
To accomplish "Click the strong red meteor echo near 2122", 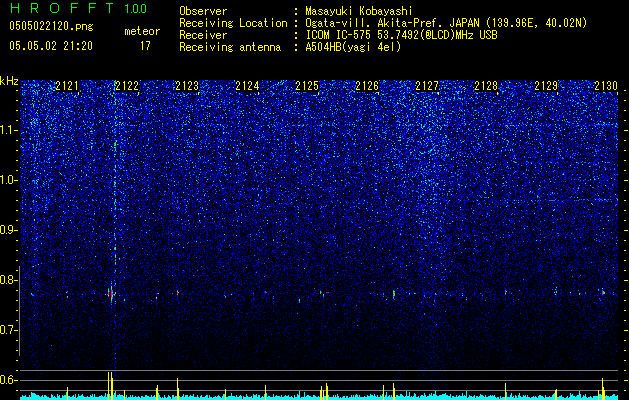I will (110, 294).
